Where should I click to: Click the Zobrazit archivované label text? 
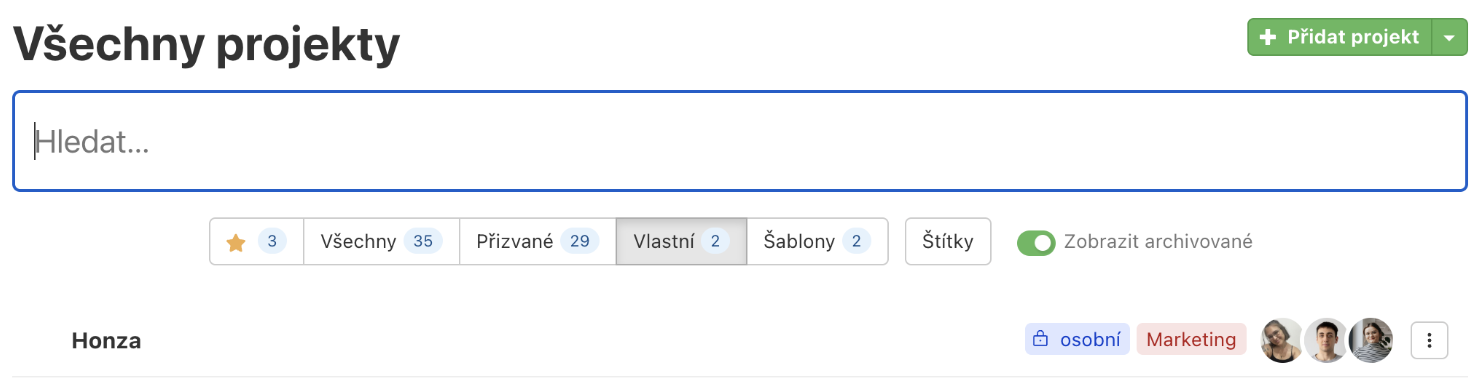click(1158, 241)
